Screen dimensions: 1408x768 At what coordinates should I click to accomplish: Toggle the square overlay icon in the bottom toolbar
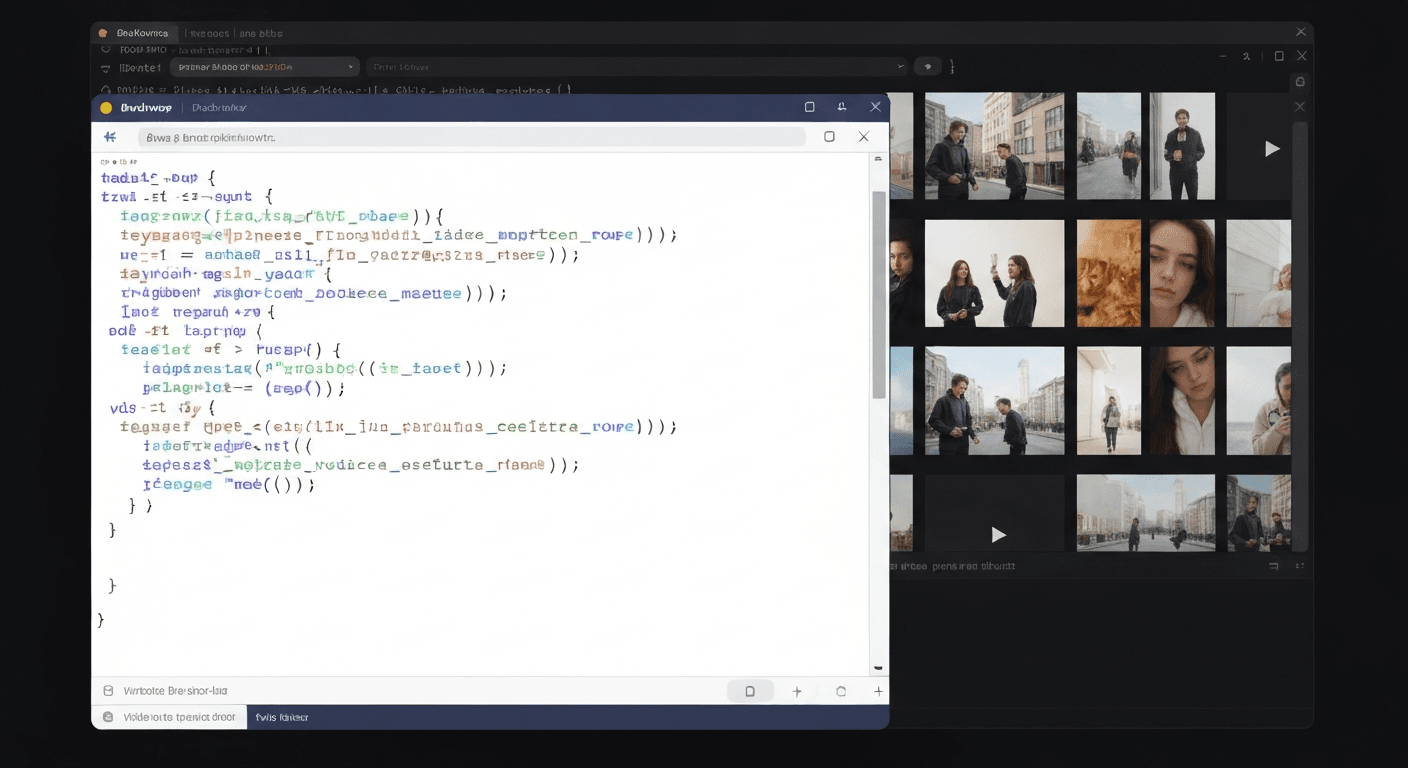750,690
